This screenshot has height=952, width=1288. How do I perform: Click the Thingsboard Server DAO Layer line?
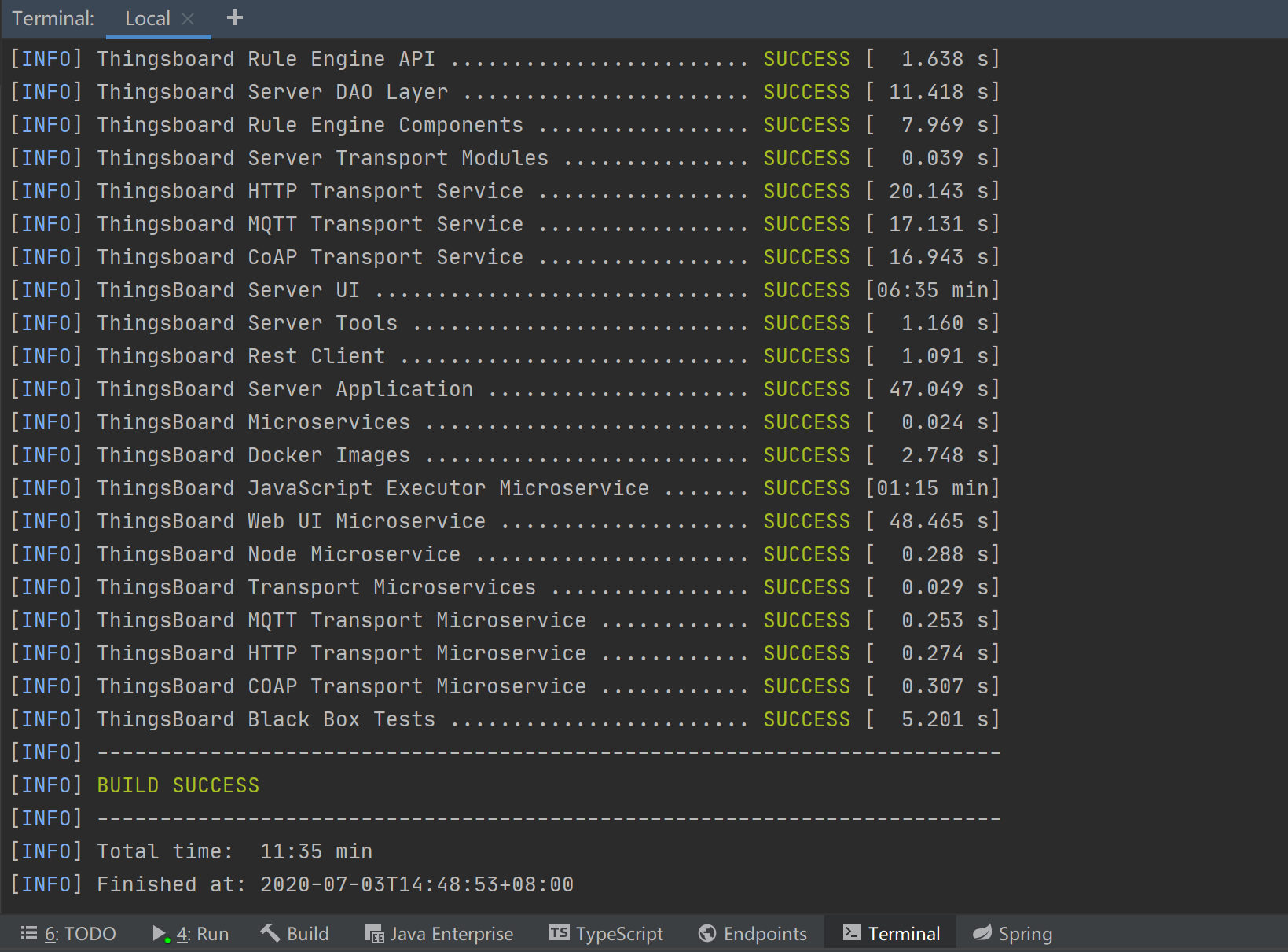point(505,92)
